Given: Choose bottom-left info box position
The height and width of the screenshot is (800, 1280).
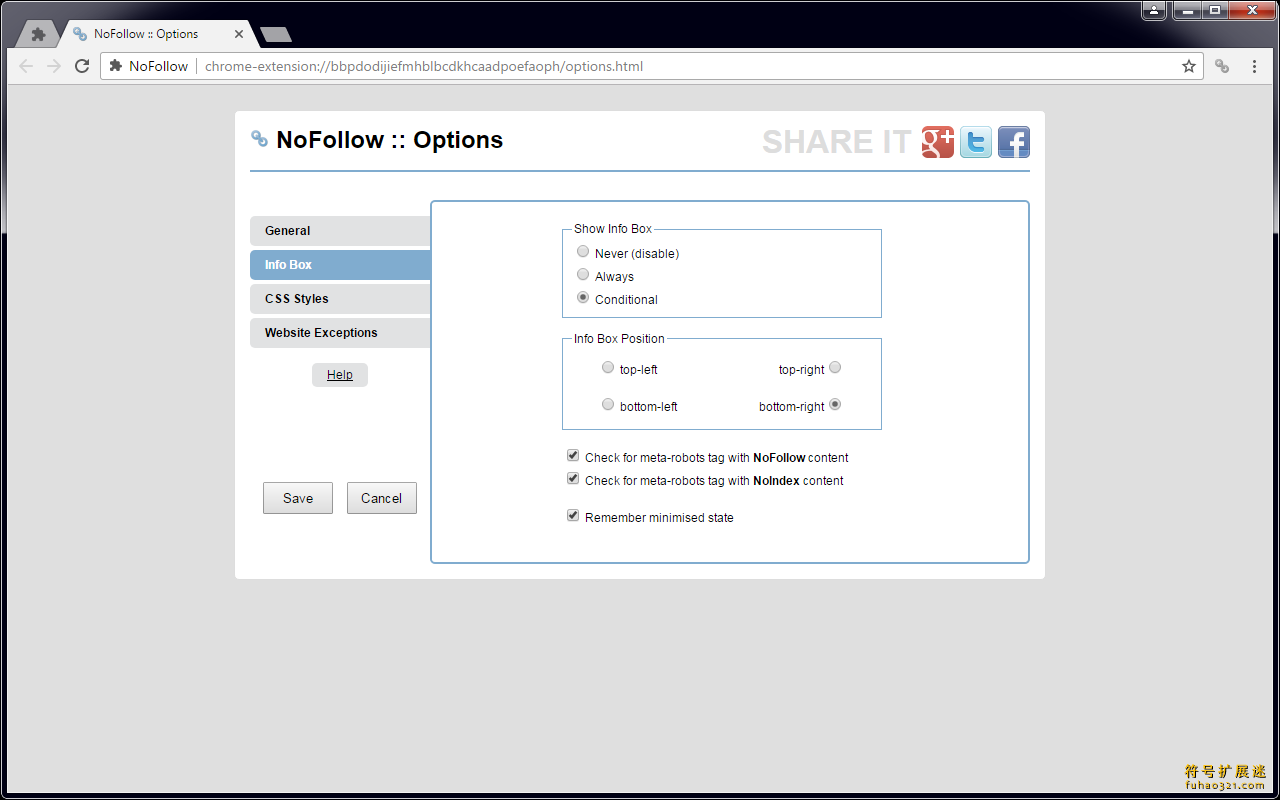Looking at the screenshot, I should 608,405.
